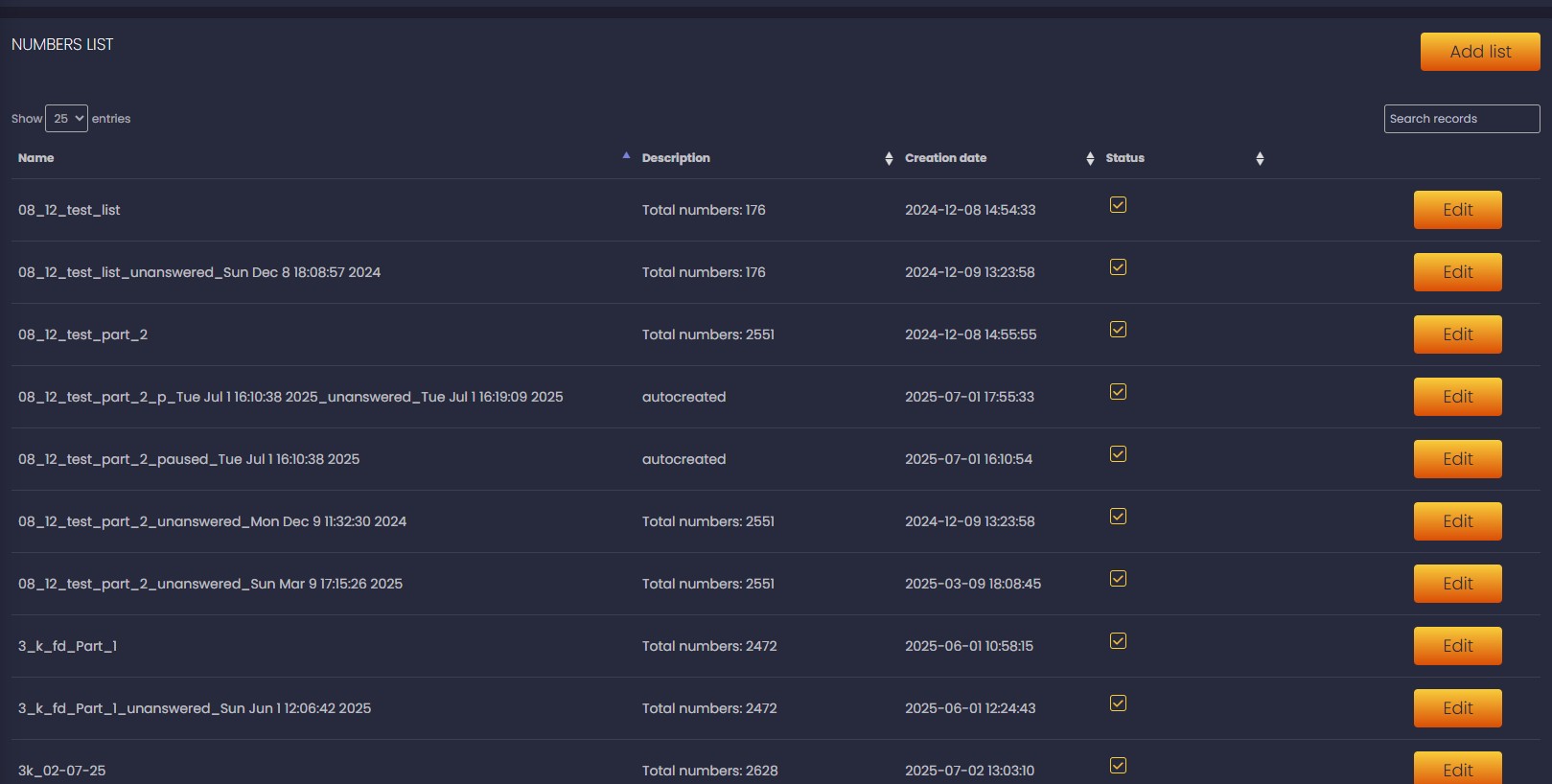Click the Description column sort arrows
Image resolution: width=1552 pixels, height=784 pixels.
[x=889, y=158]
